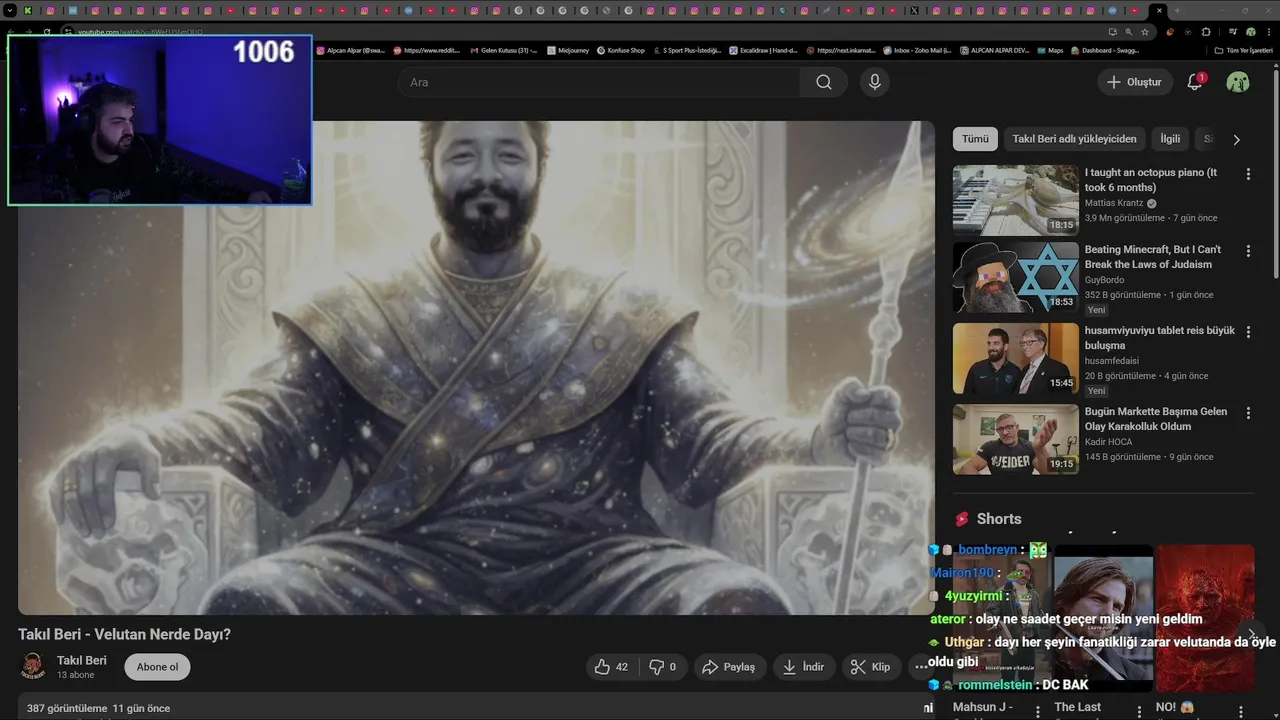This screenshot has height=720, width=1280.
Task: Select the Takıl Beri adlı yükleyiciden chip
Action: click(x=1074, y=139)
